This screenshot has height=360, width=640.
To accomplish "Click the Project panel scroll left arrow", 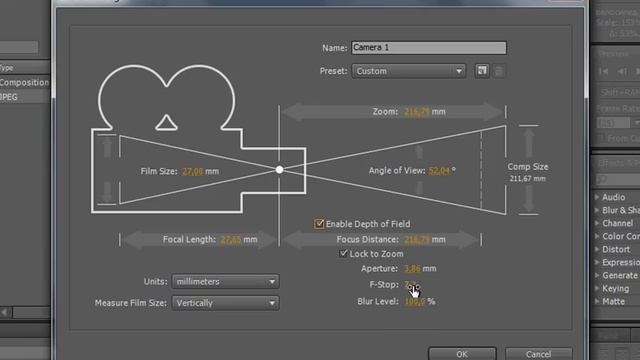I will coord(5,312).
